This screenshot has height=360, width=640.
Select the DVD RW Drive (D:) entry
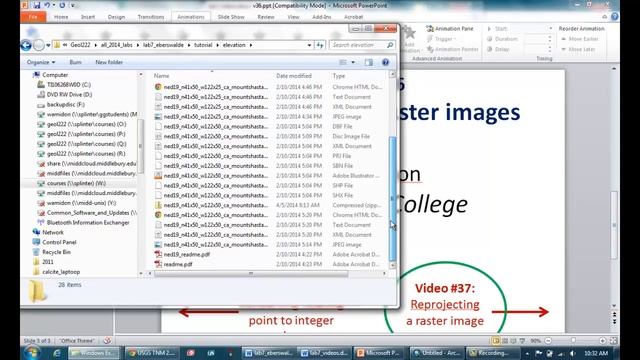(x=69, y=94)
